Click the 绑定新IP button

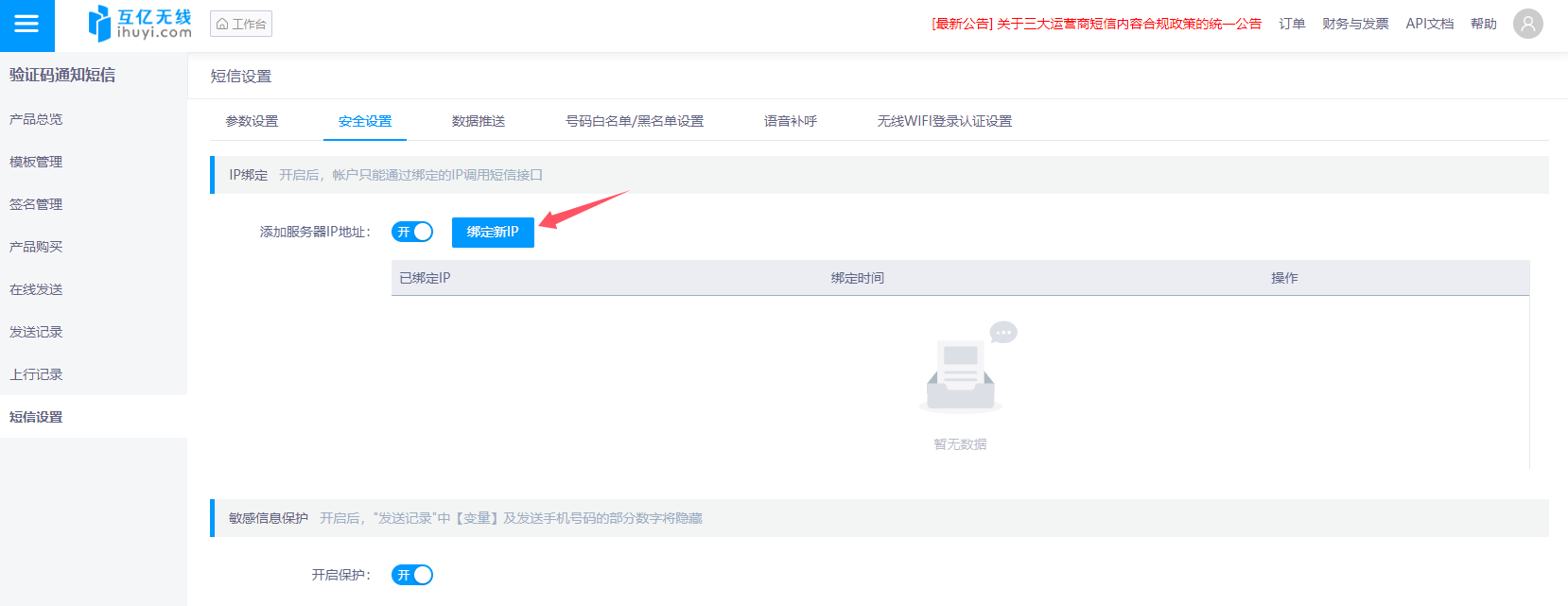[493, 232]
